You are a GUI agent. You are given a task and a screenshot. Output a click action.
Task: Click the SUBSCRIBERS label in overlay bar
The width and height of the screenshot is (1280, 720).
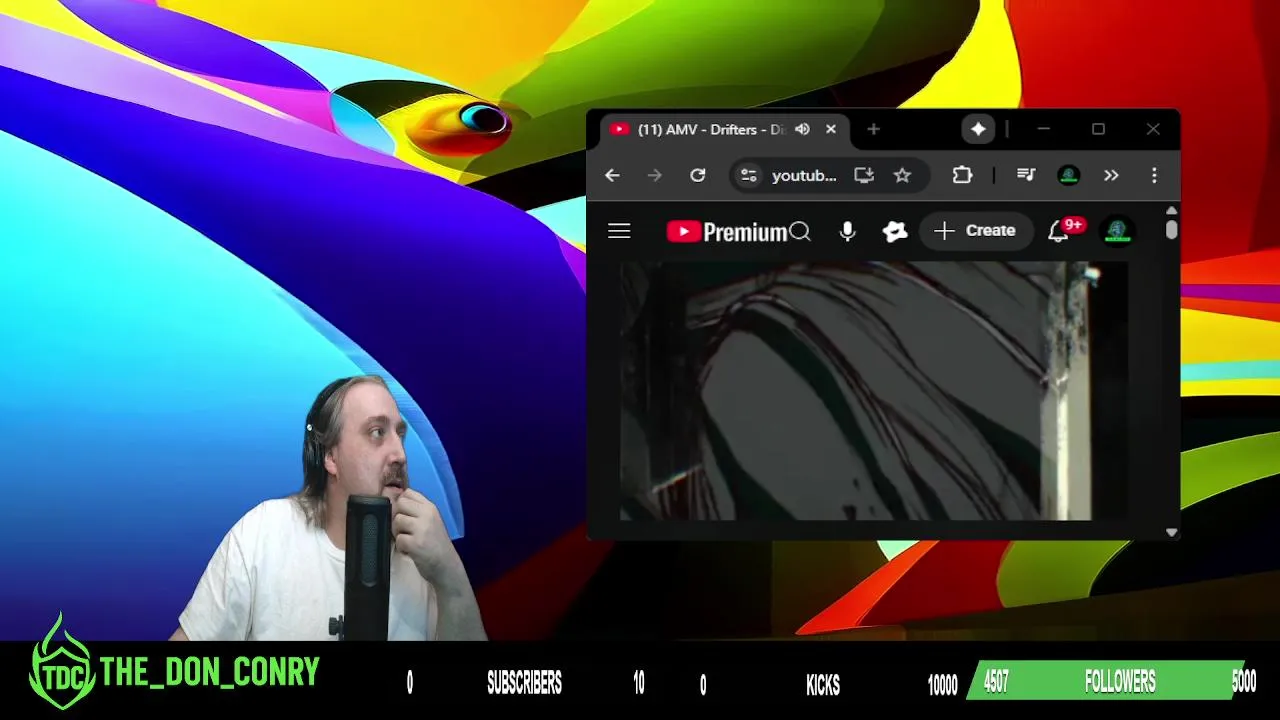pos(524,683)
